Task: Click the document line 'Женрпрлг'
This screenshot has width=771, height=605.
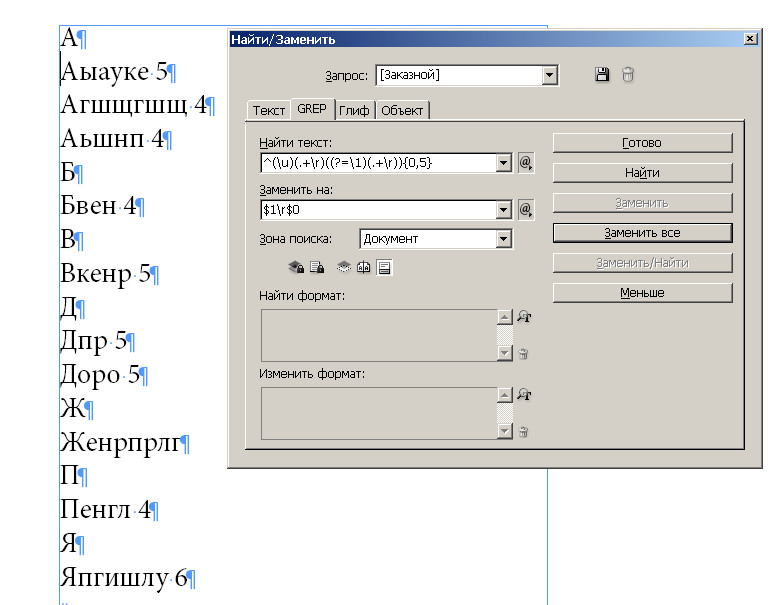Action: click(x=125, y=442)
